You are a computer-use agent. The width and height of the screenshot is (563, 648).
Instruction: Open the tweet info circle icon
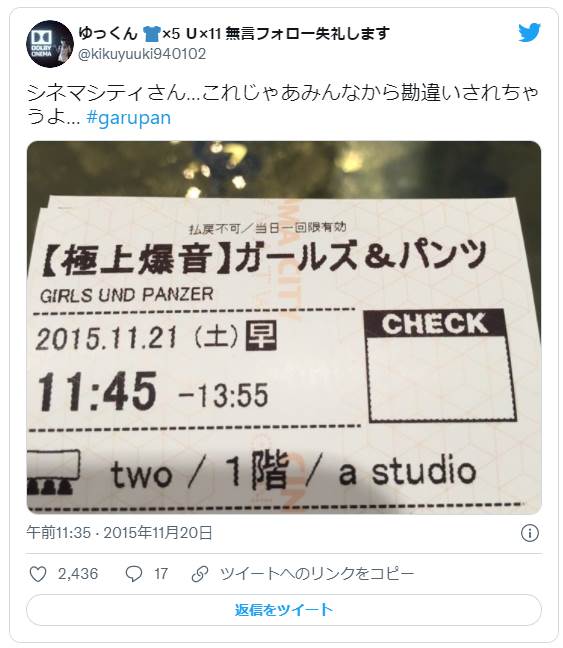pyautogui.click(x=530, y=533)
